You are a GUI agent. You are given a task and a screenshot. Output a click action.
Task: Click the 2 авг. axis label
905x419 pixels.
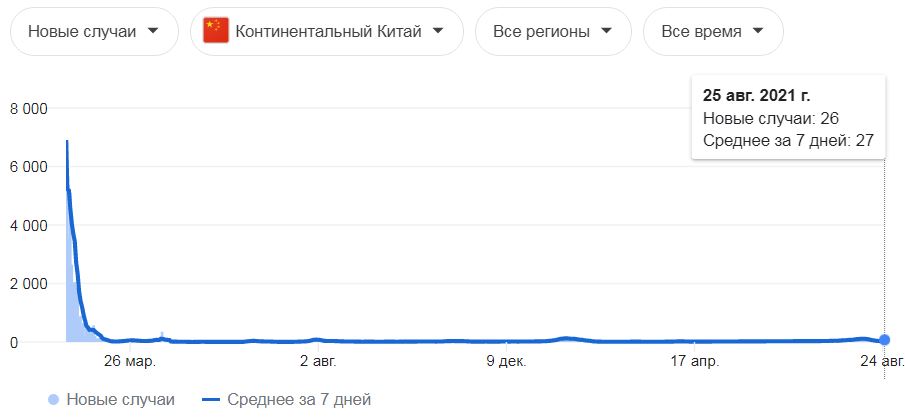pyautogui.click(x=318, y=362)
